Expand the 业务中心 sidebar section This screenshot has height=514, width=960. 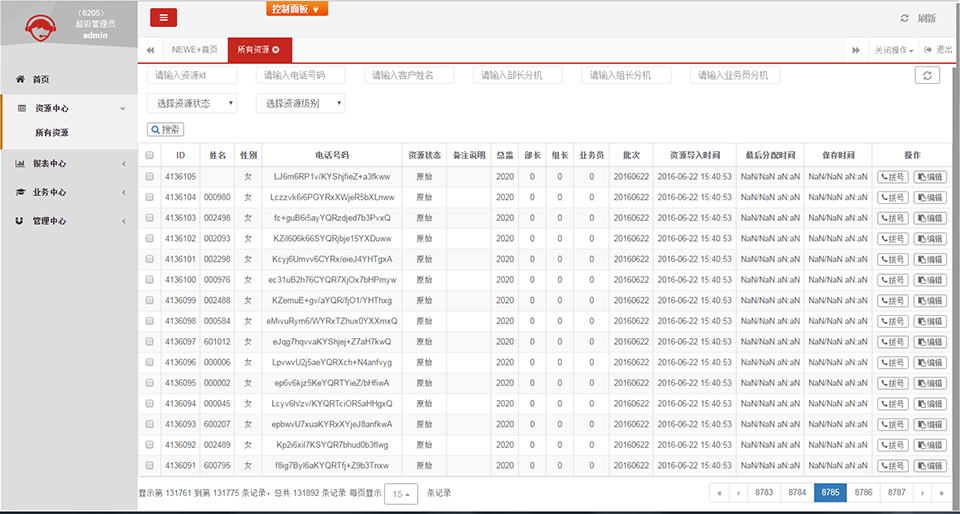click(x=124, y=193)
